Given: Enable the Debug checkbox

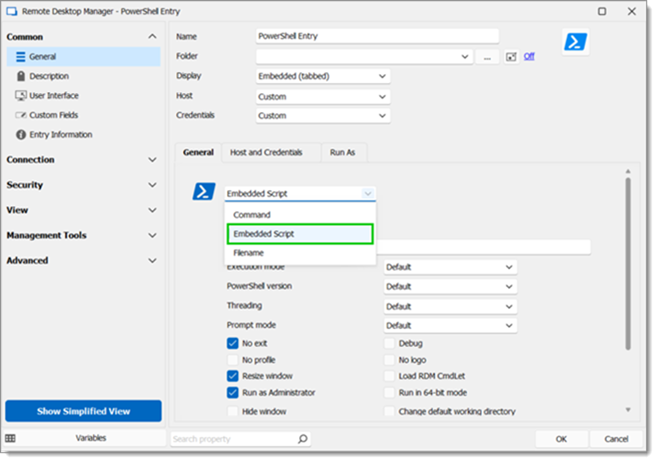Looking at the screenshot, I should 389,343.
